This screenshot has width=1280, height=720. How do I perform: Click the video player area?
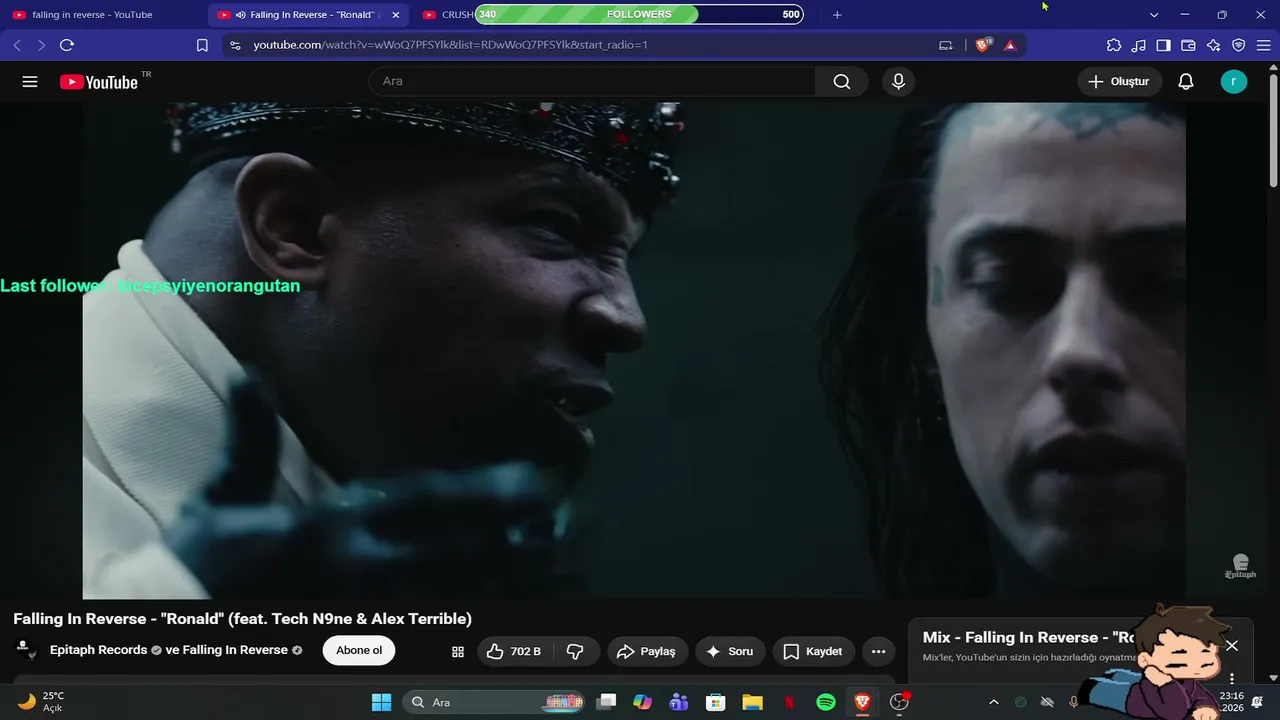click(634, 350)
